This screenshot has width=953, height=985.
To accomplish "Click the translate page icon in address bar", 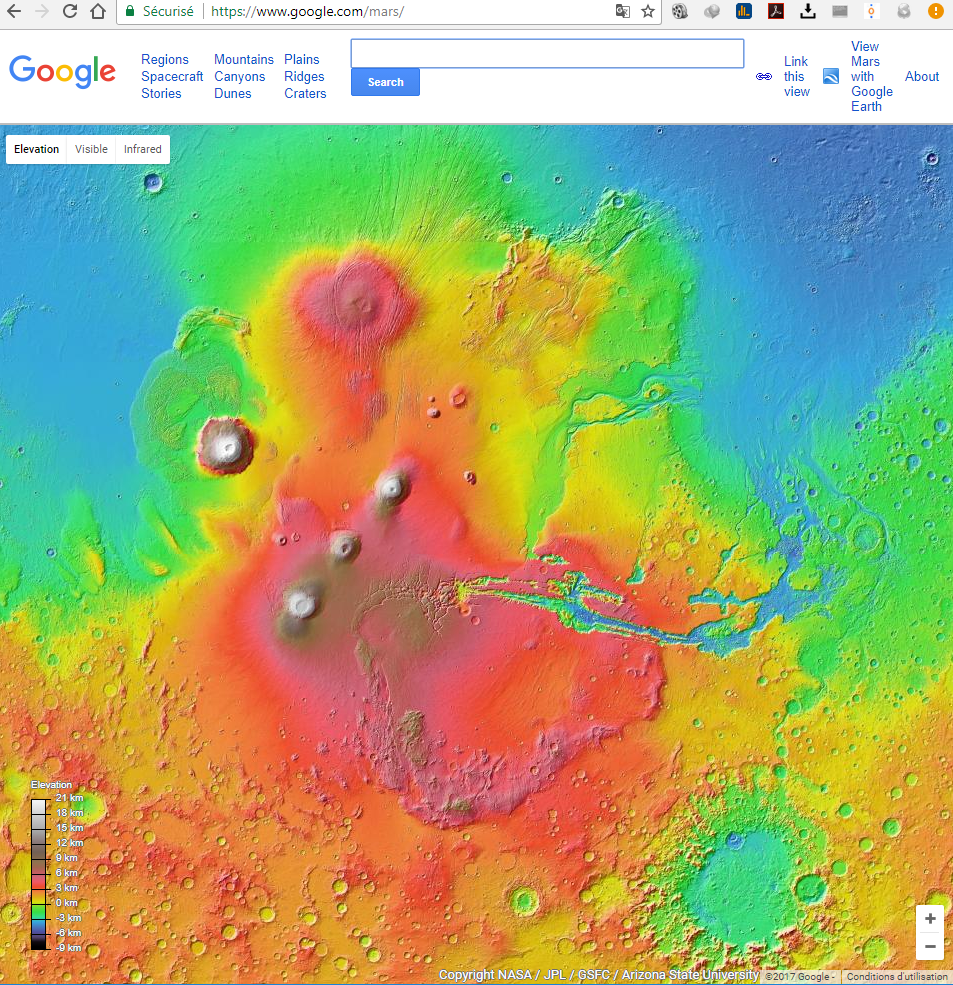I will pos(622,12).
